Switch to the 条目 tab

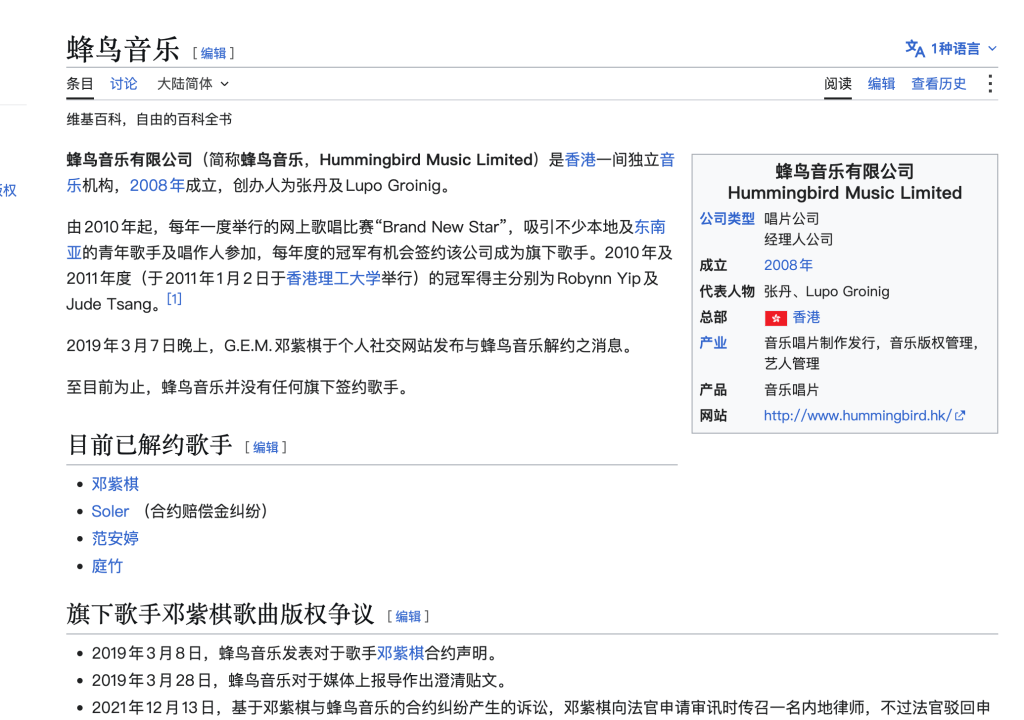[x=80, y=84]
